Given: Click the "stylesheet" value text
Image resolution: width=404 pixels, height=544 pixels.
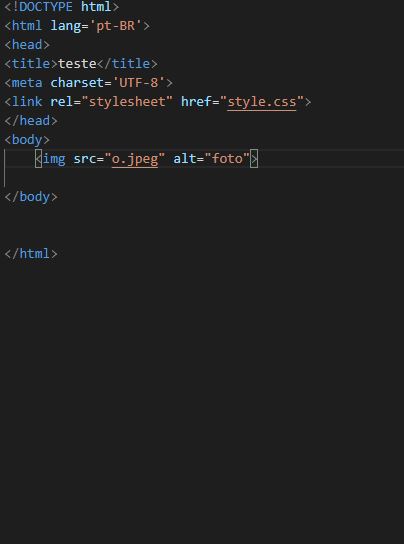Looking at the screenshot, I should (x=127, y=102).
